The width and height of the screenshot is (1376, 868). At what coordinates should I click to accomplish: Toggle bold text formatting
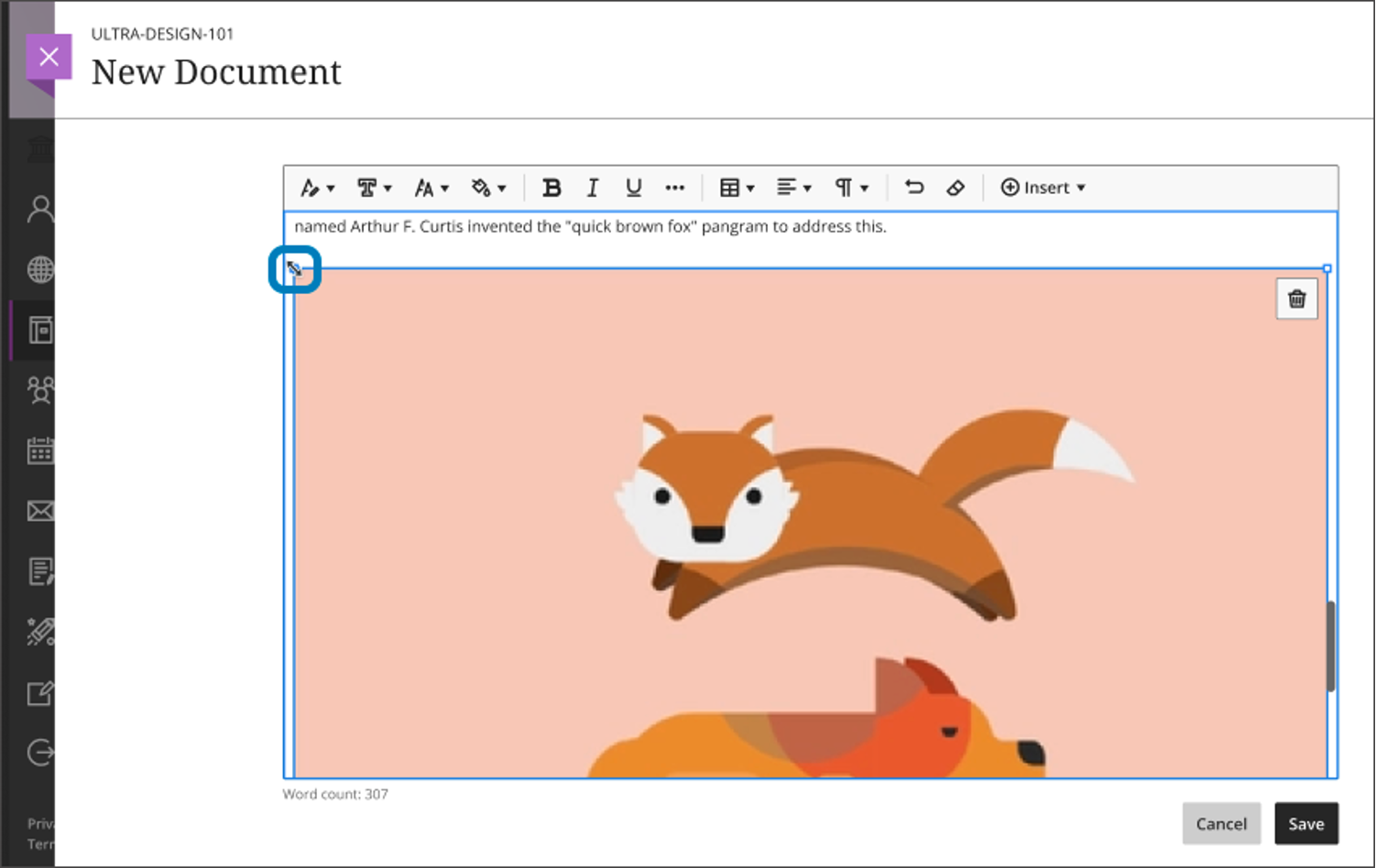pos(551,188)
